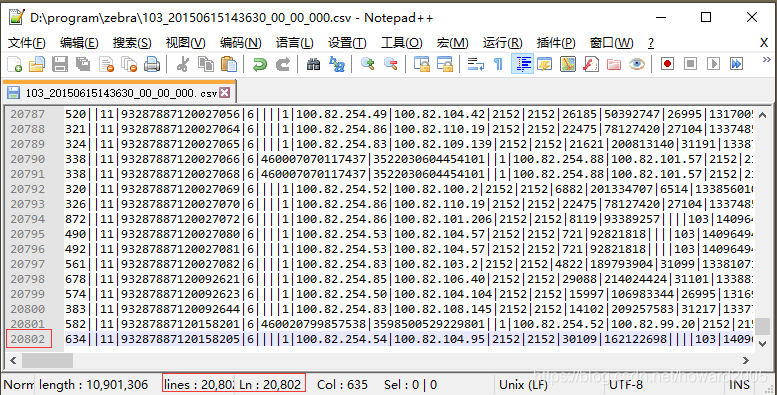
Task: Open Find using the binoculars icon
Action: (x=313, y=64)
